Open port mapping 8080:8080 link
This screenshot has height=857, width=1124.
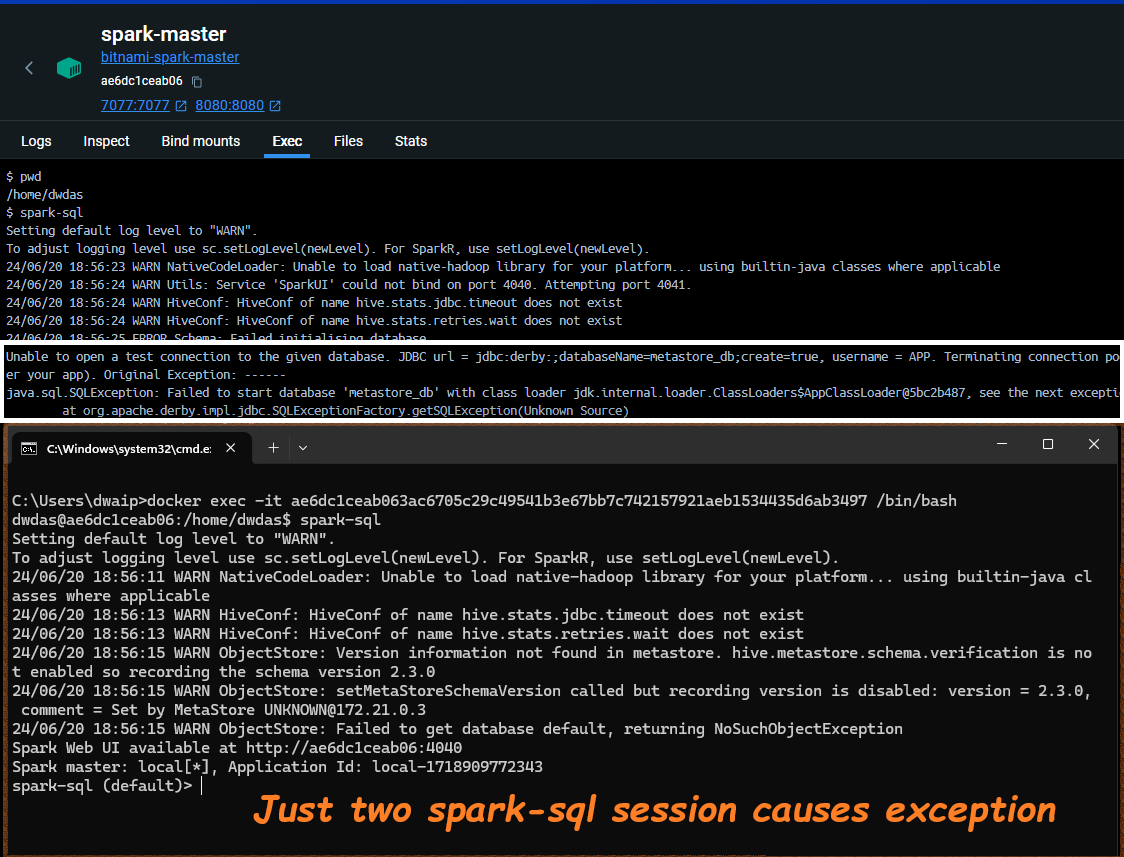tap(229, 105)
